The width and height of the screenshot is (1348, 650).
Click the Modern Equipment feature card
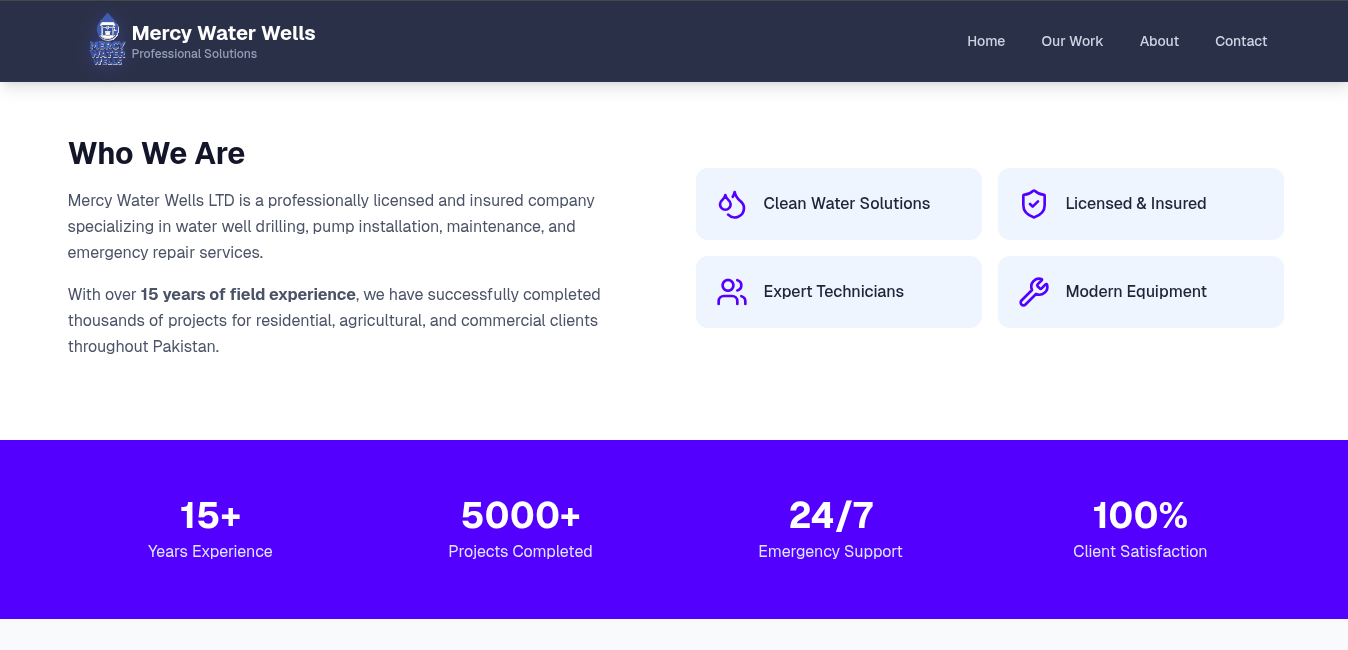(1140, 291)
